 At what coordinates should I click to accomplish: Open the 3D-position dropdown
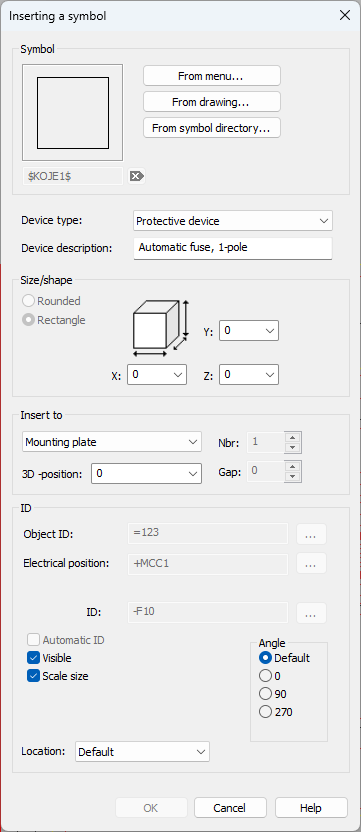[x=147, y=473]
